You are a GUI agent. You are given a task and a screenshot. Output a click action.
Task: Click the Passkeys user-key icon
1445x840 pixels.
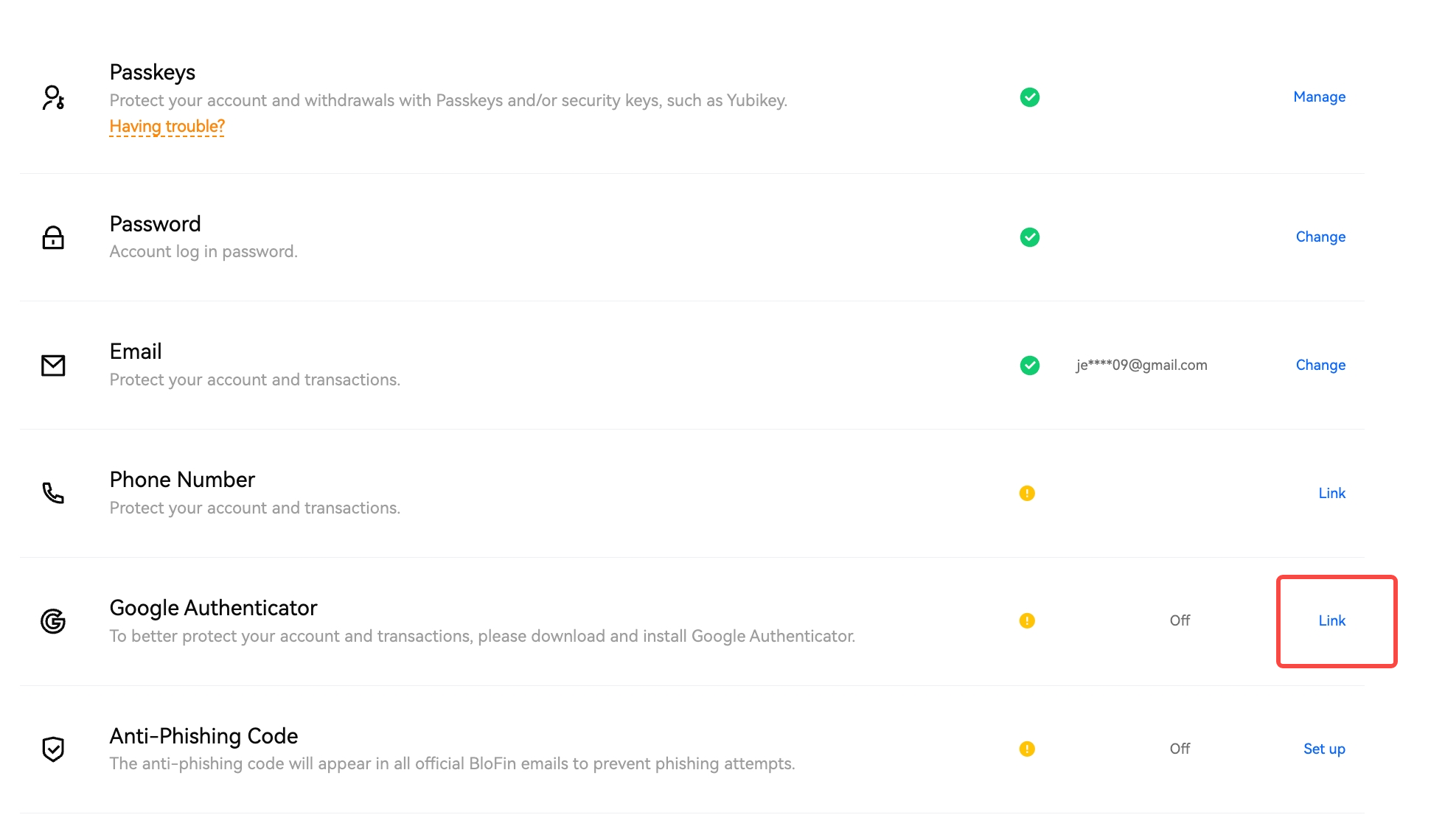click(53, 97)
